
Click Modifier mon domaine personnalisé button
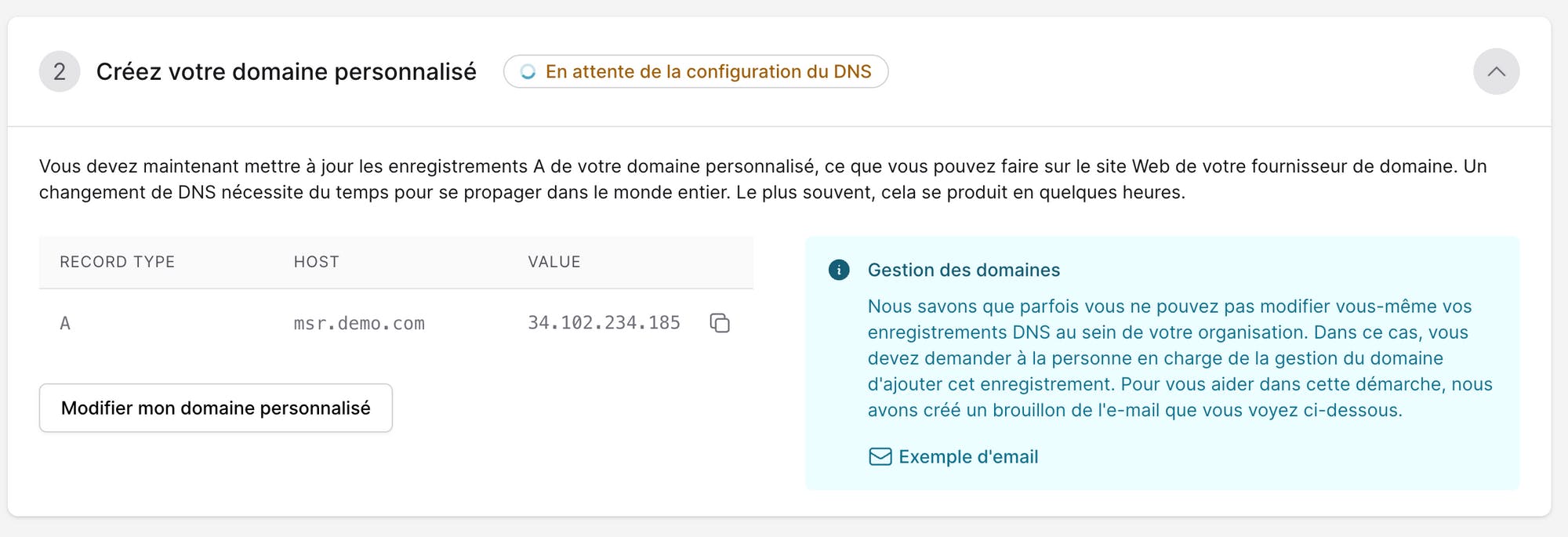tap(216, 408)
